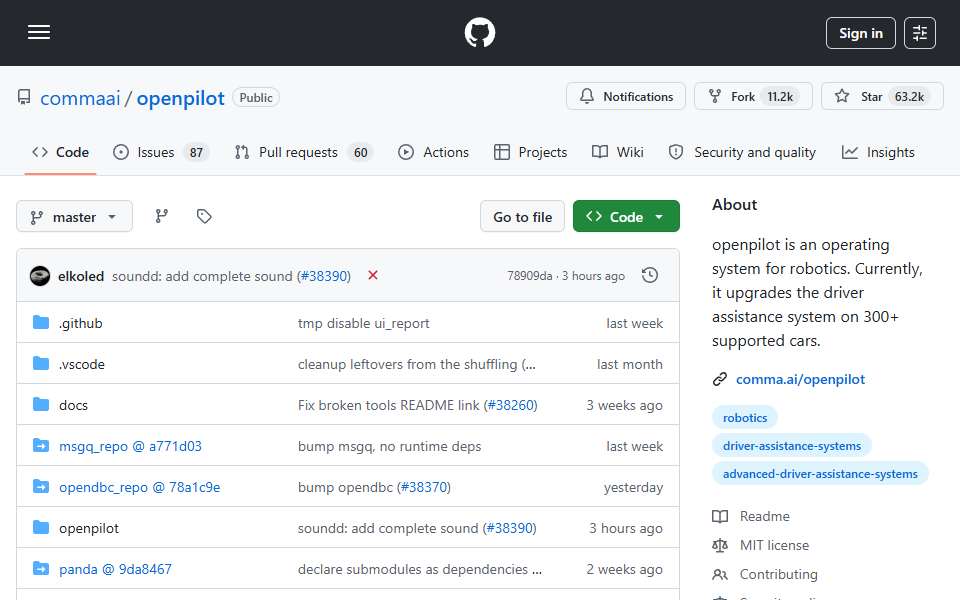The width and height of the screenshot is (960, 600).
Task: Click the panda submodule folder icon
Action: (41, 569)
